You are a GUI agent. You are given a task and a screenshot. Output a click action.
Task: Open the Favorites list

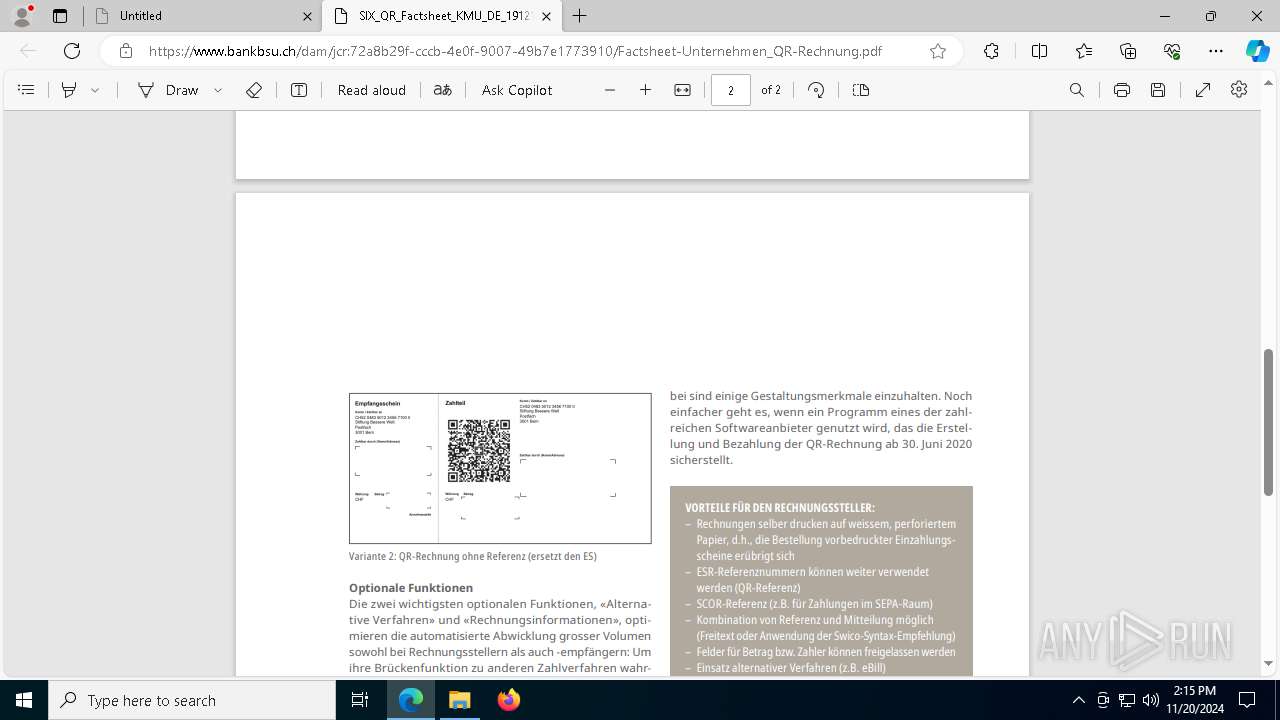click(1084, 51)
